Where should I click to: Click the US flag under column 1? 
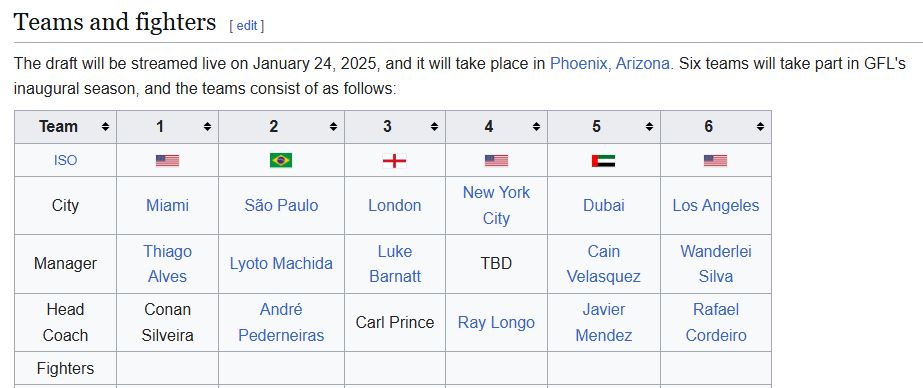[167, 161]
